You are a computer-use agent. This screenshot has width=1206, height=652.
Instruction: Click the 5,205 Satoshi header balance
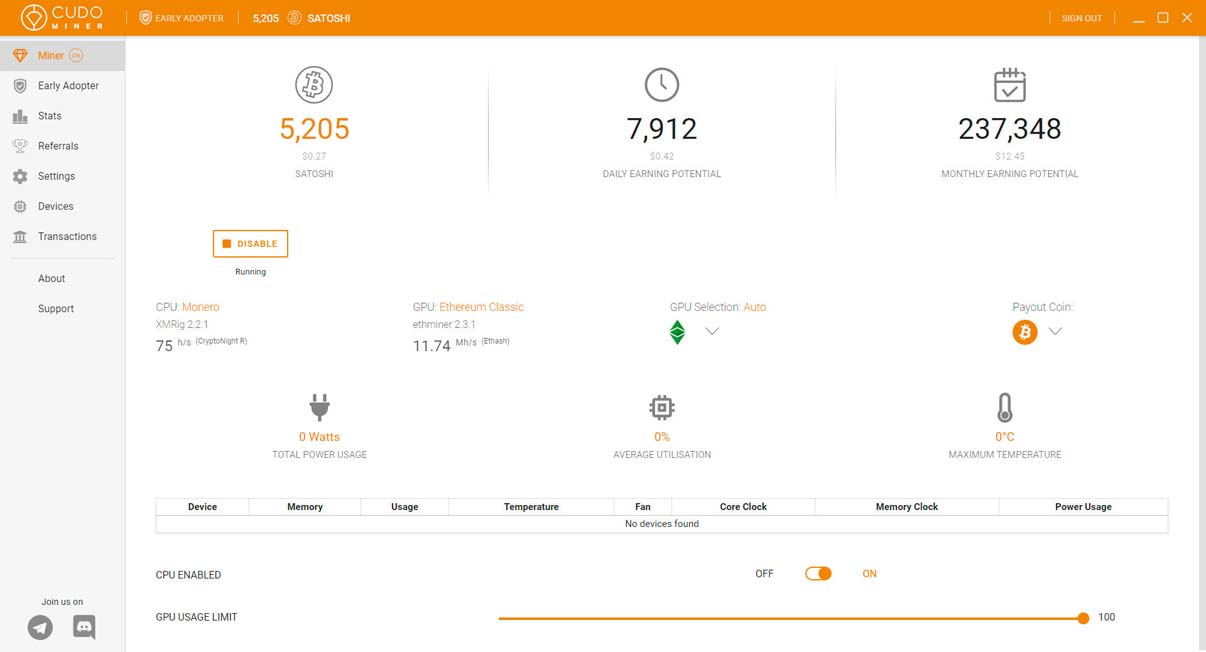pos(266,18)
